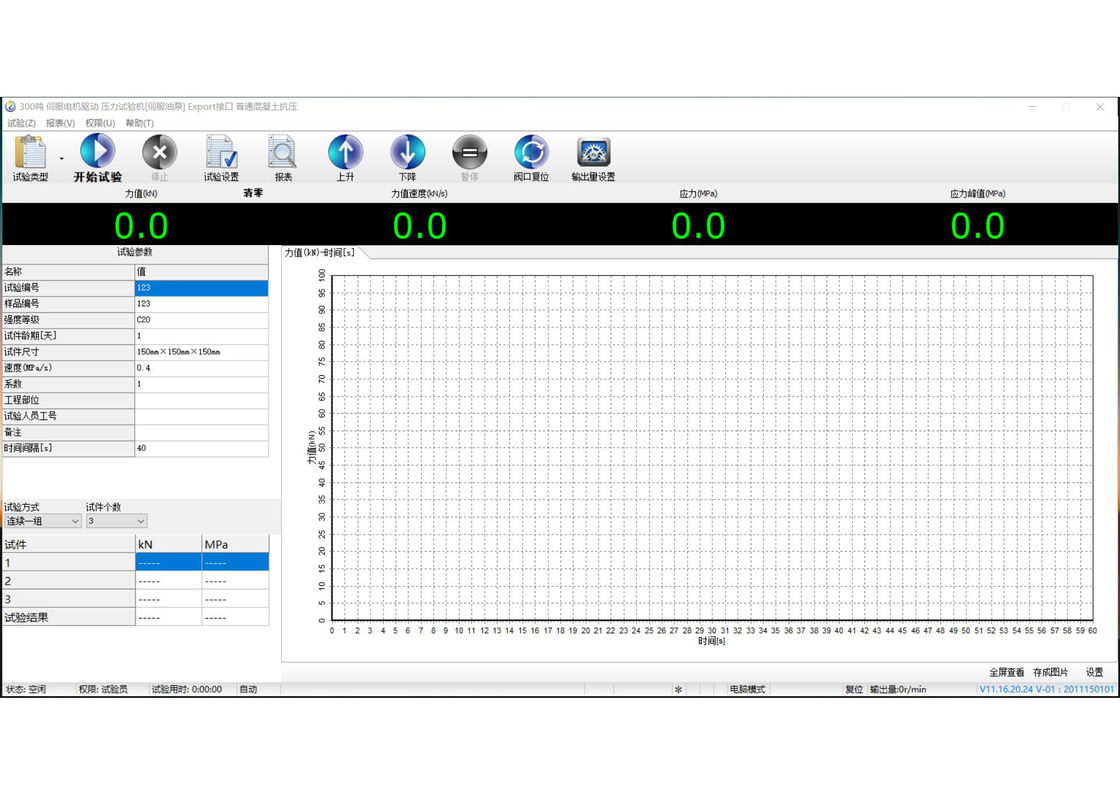This screenshot has width=1120, height=800.
Task: Open 试验设置 (test settings) from the toolbar
Action: 221,153
